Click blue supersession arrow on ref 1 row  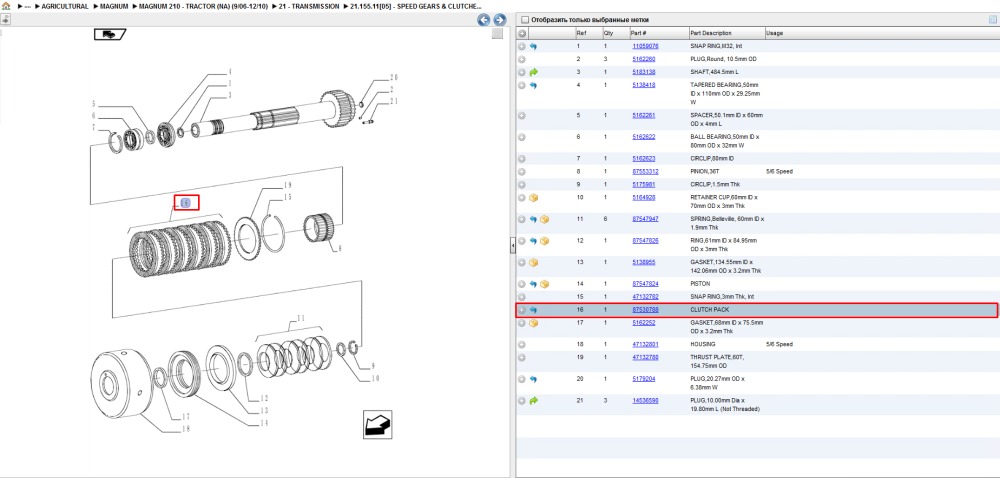point(533,47)
